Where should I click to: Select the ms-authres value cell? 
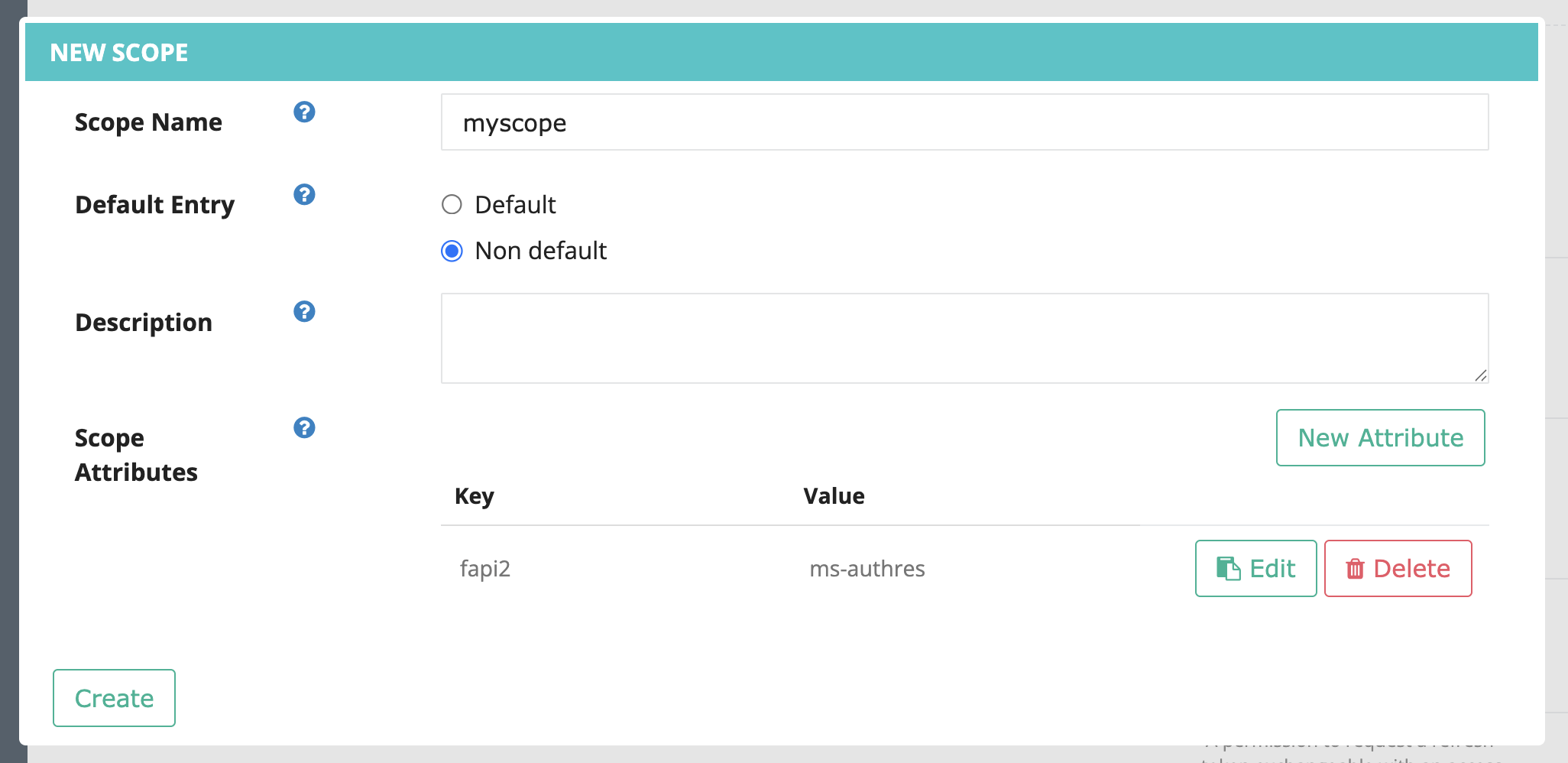867,569
